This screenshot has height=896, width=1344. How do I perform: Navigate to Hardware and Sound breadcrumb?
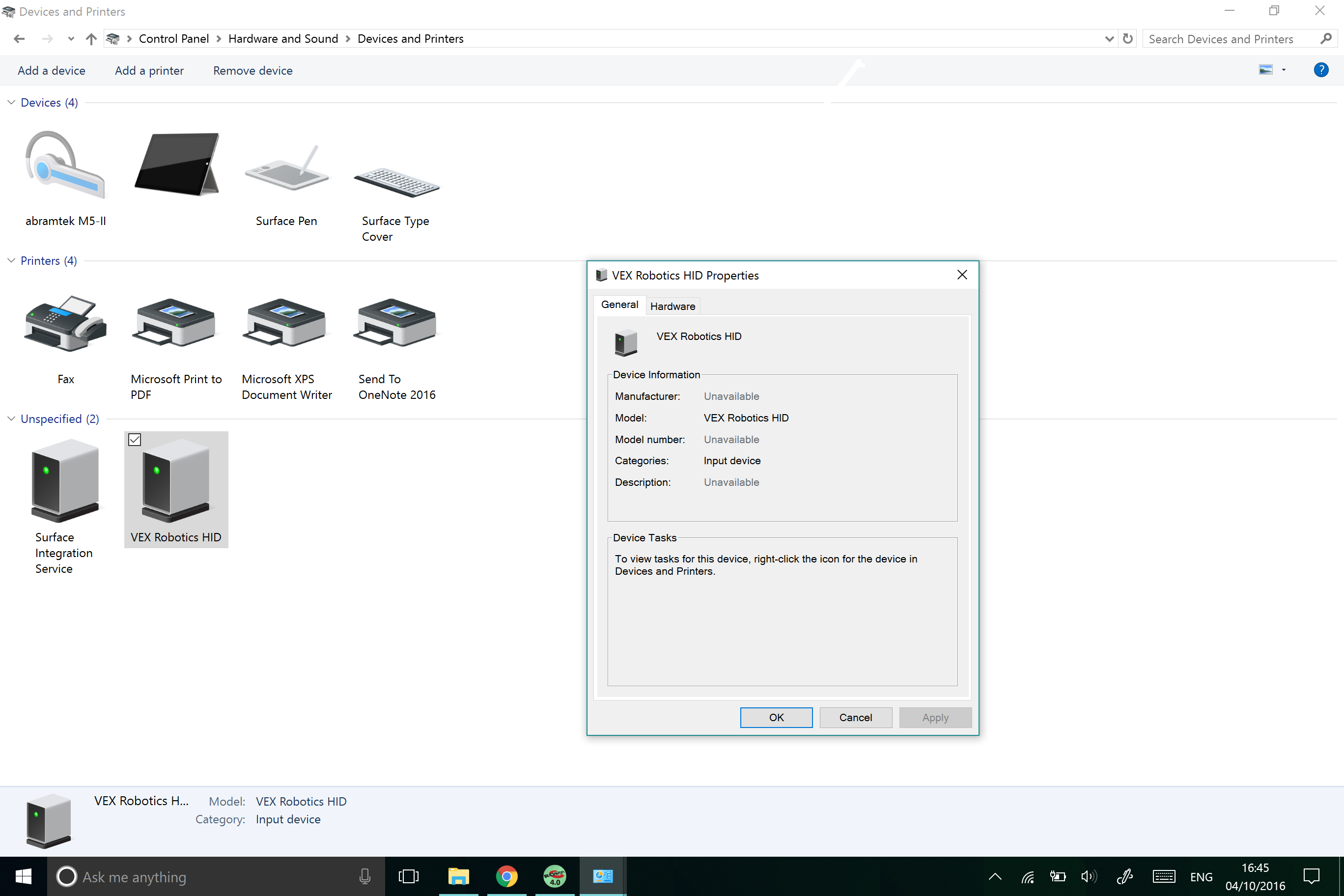(x=283, y=38)
